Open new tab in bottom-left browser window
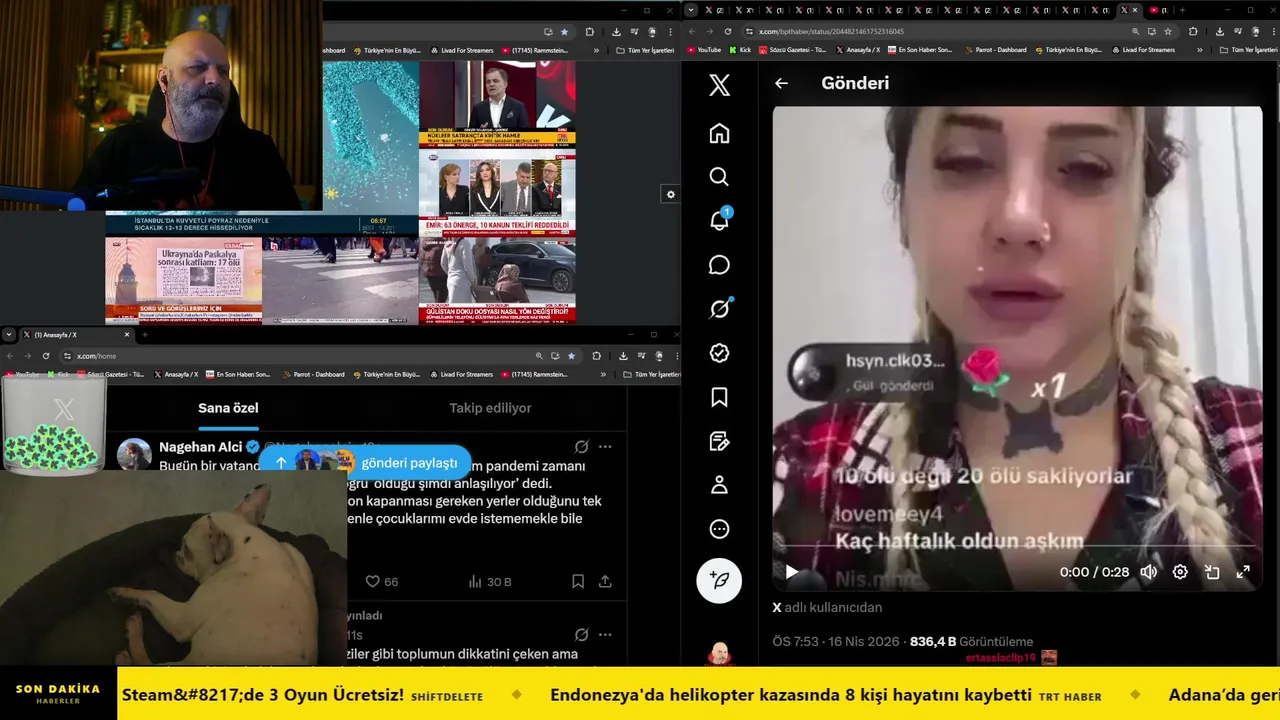The image size is (1280, 720). pyautogui.click(x=144, y=334)
